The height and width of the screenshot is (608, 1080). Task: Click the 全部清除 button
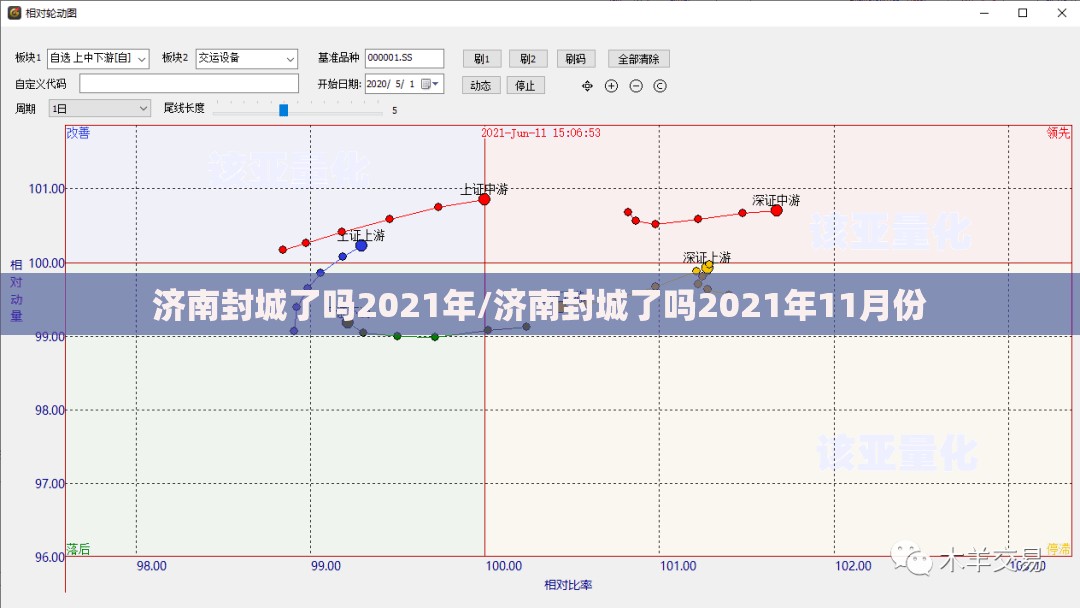coord(637,59)
